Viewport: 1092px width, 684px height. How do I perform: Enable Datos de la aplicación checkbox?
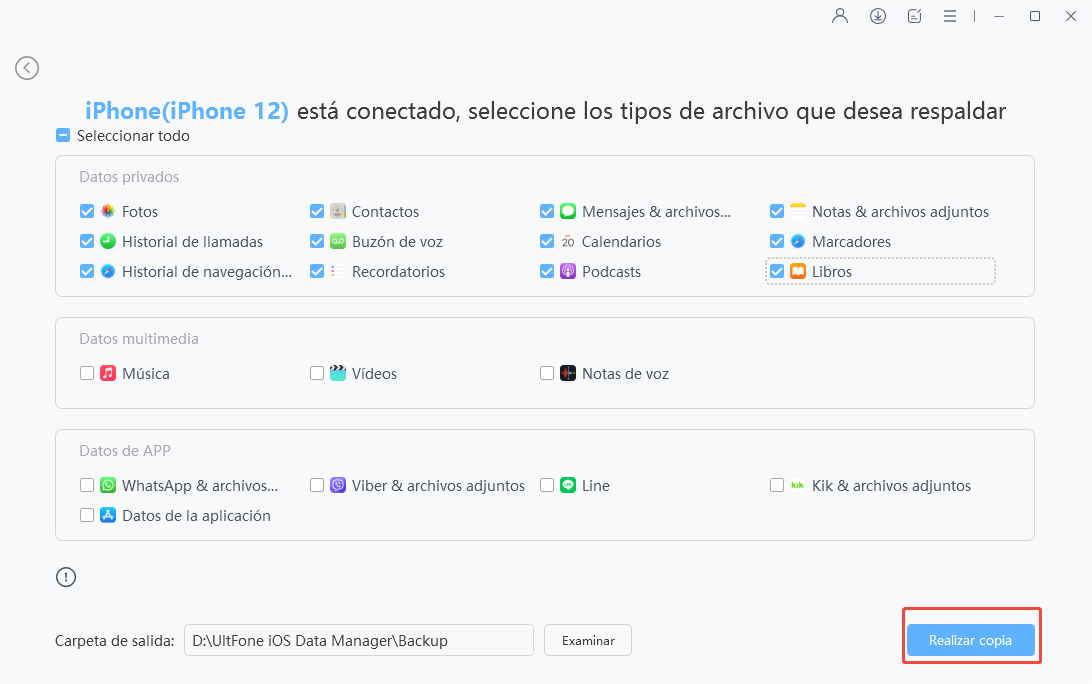(x=87, y=515)
